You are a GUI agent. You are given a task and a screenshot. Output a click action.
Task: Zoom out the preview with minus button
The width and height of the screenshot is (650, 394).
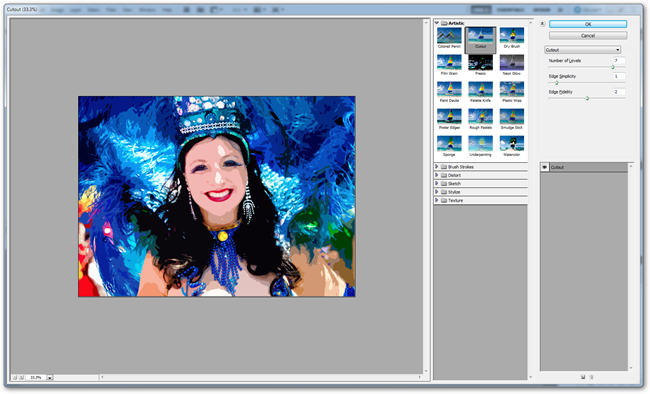pos(15,377)
